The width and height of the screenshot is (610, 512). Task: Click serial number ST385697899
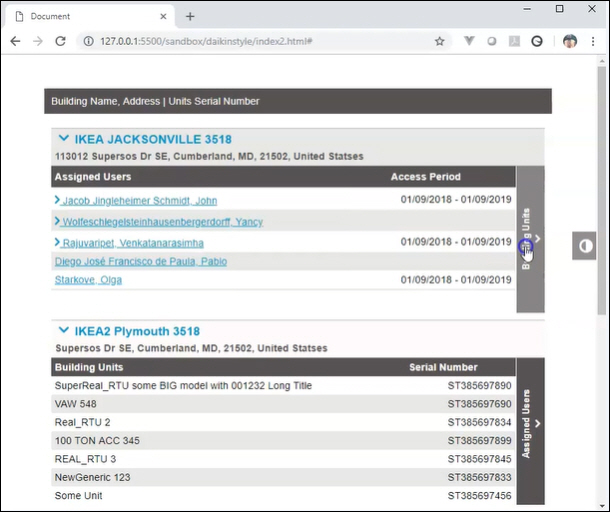(x=479, y=440)
